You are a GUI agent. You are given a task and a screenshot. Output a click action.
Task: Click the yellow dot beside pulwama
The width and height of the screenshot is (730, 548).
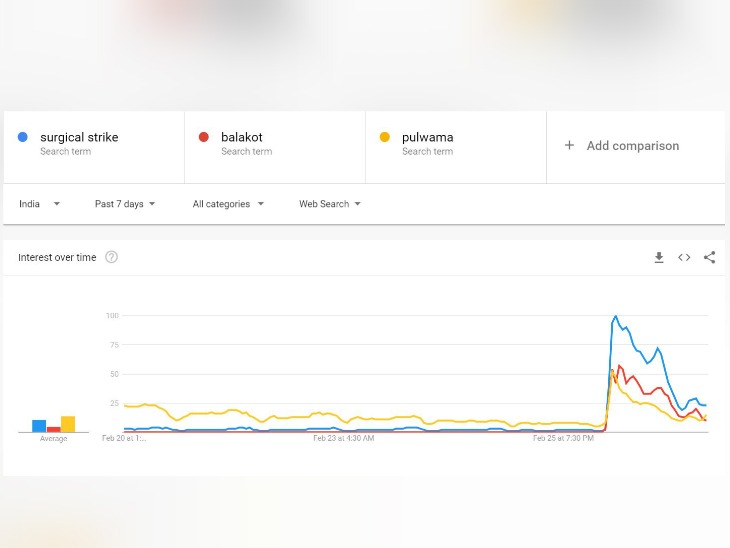click(x=384, y=137)
